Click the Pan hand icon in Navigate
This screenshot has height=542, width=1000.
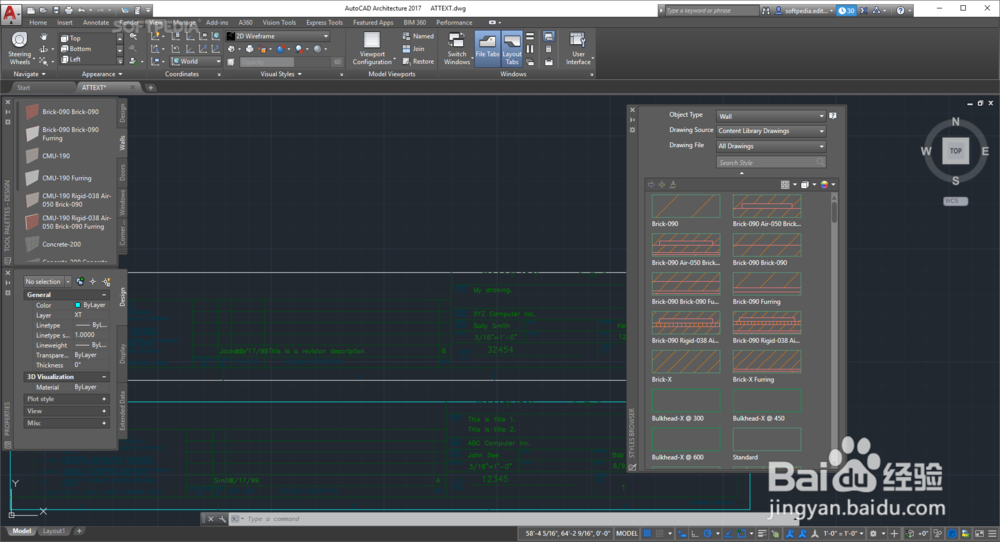[43, 37]
